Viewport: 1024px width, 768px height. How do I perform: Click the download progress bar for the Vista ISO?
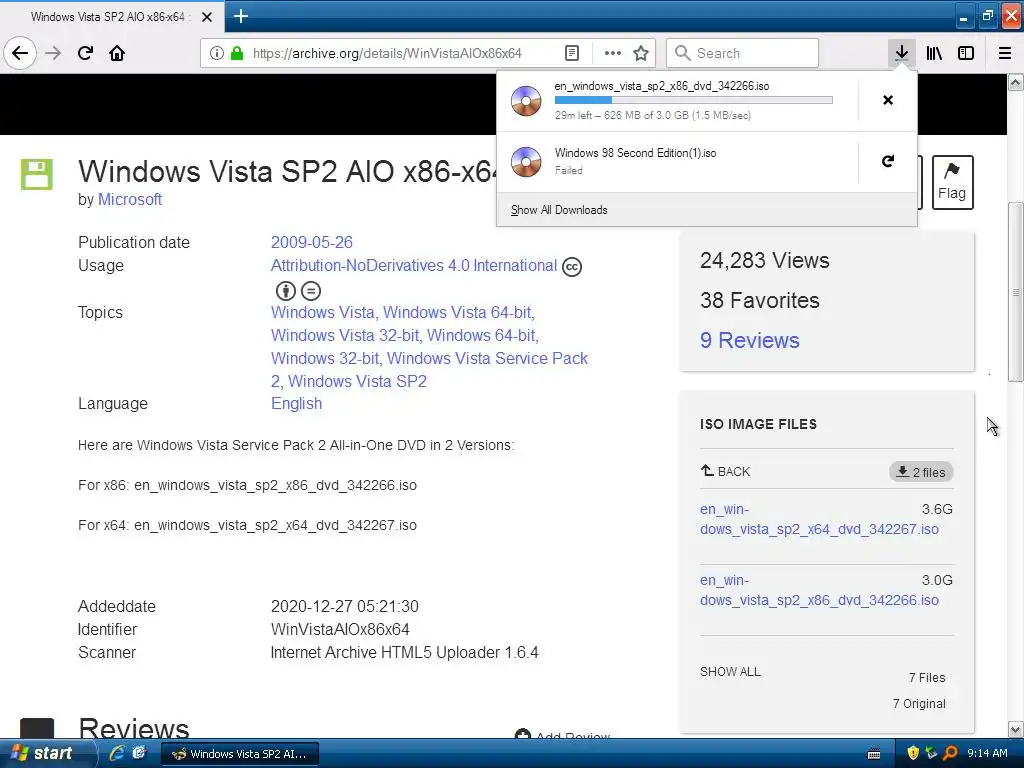coord(694,101)
